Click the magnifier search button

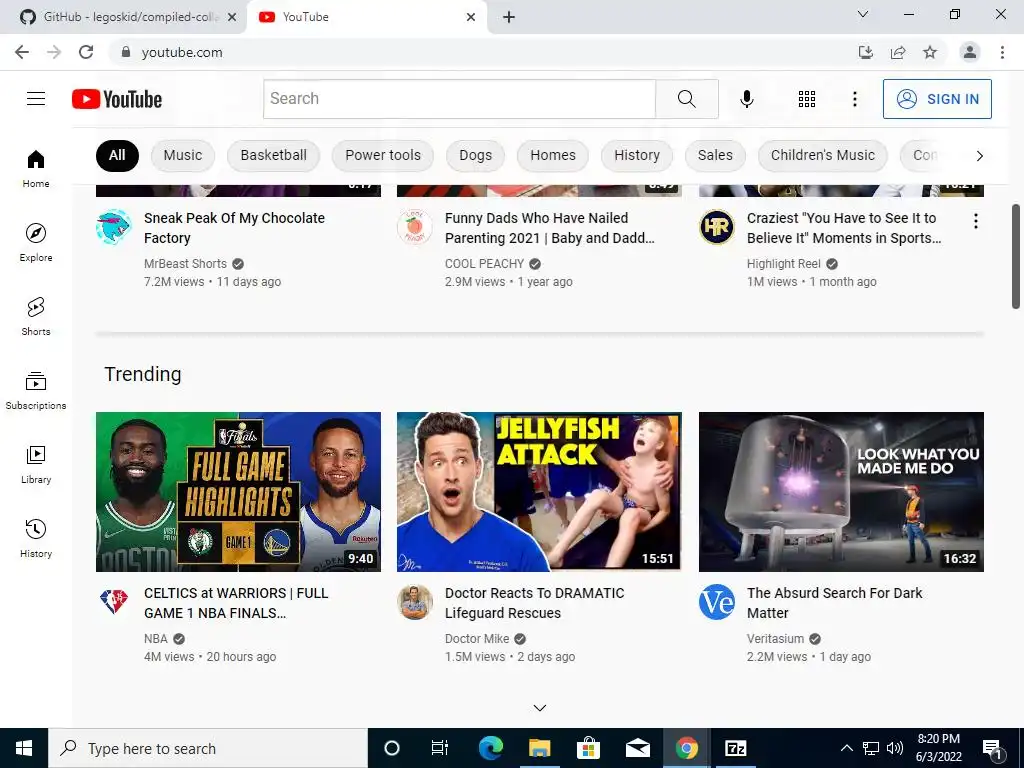coord(686,99)
